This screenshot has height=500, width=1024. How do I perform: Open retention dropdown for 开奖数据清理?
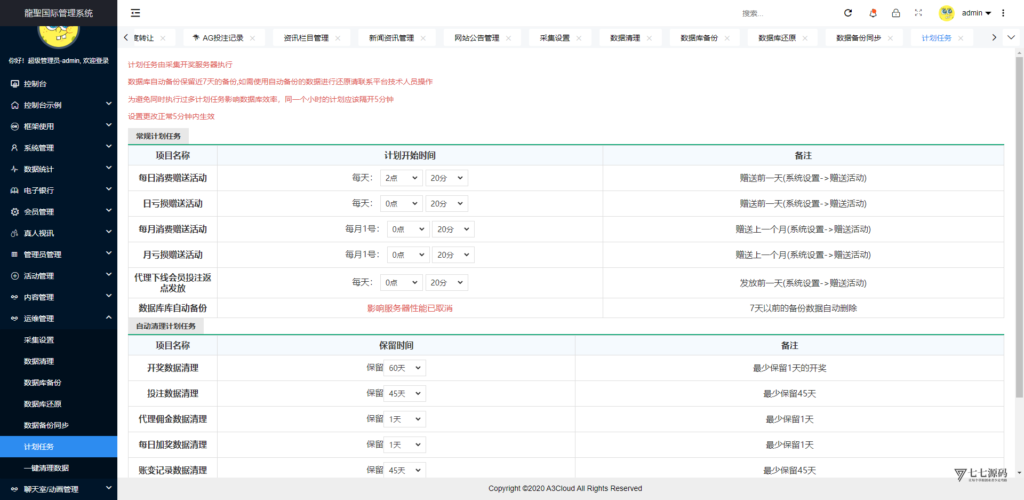click(x=404, y=368)
